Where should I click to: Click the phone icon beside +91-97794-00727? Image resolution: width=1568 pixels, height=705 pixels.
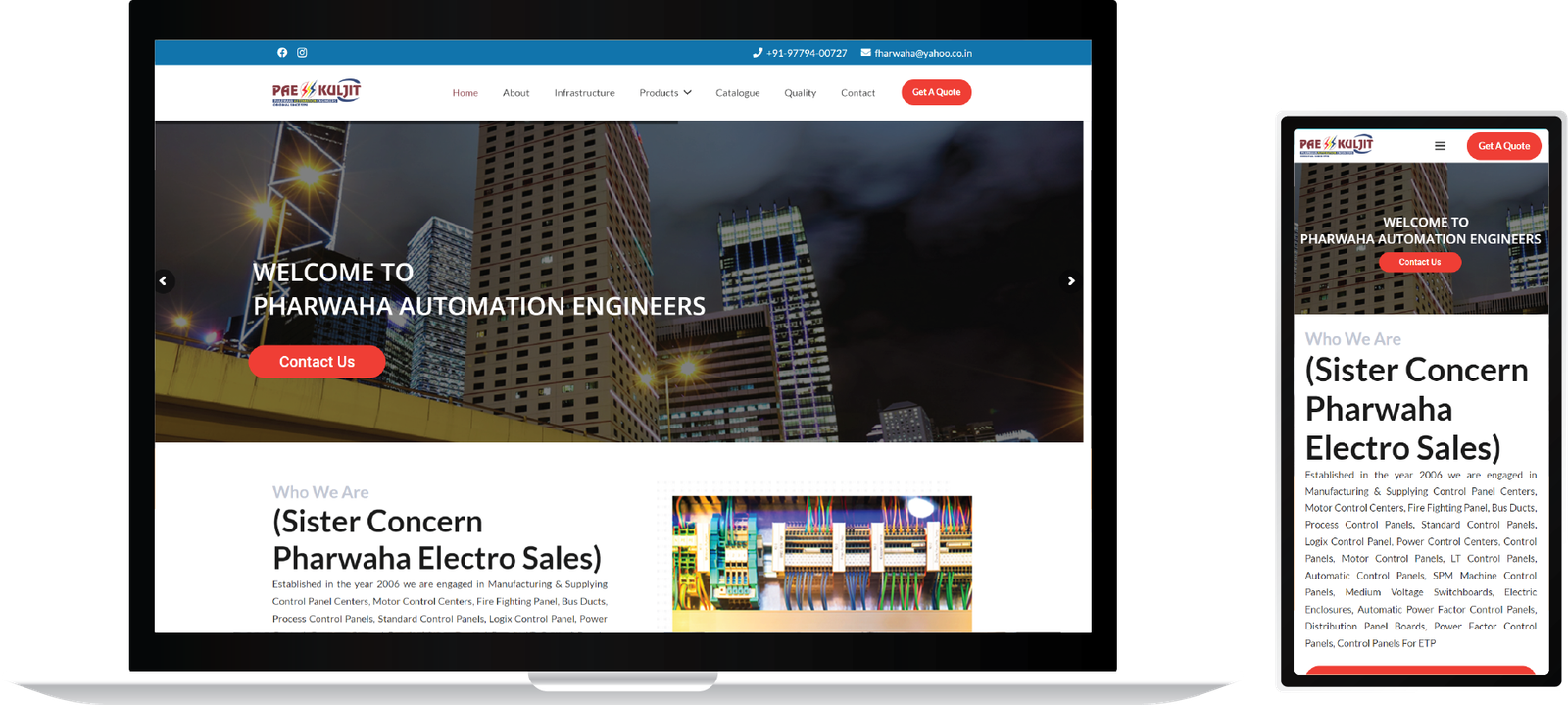pos(757,53)
